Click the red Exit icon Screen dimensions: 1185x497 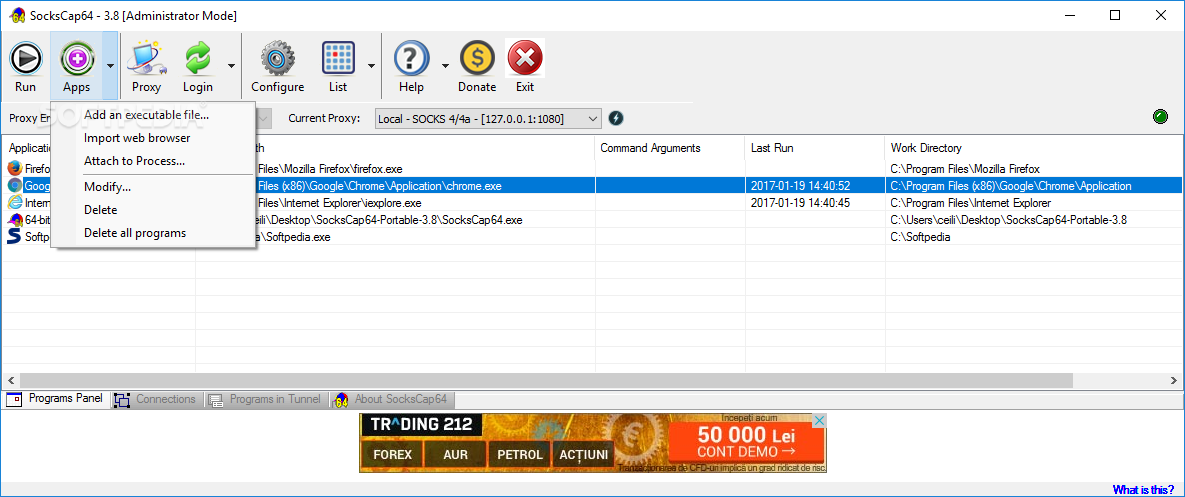pos(525,58)
